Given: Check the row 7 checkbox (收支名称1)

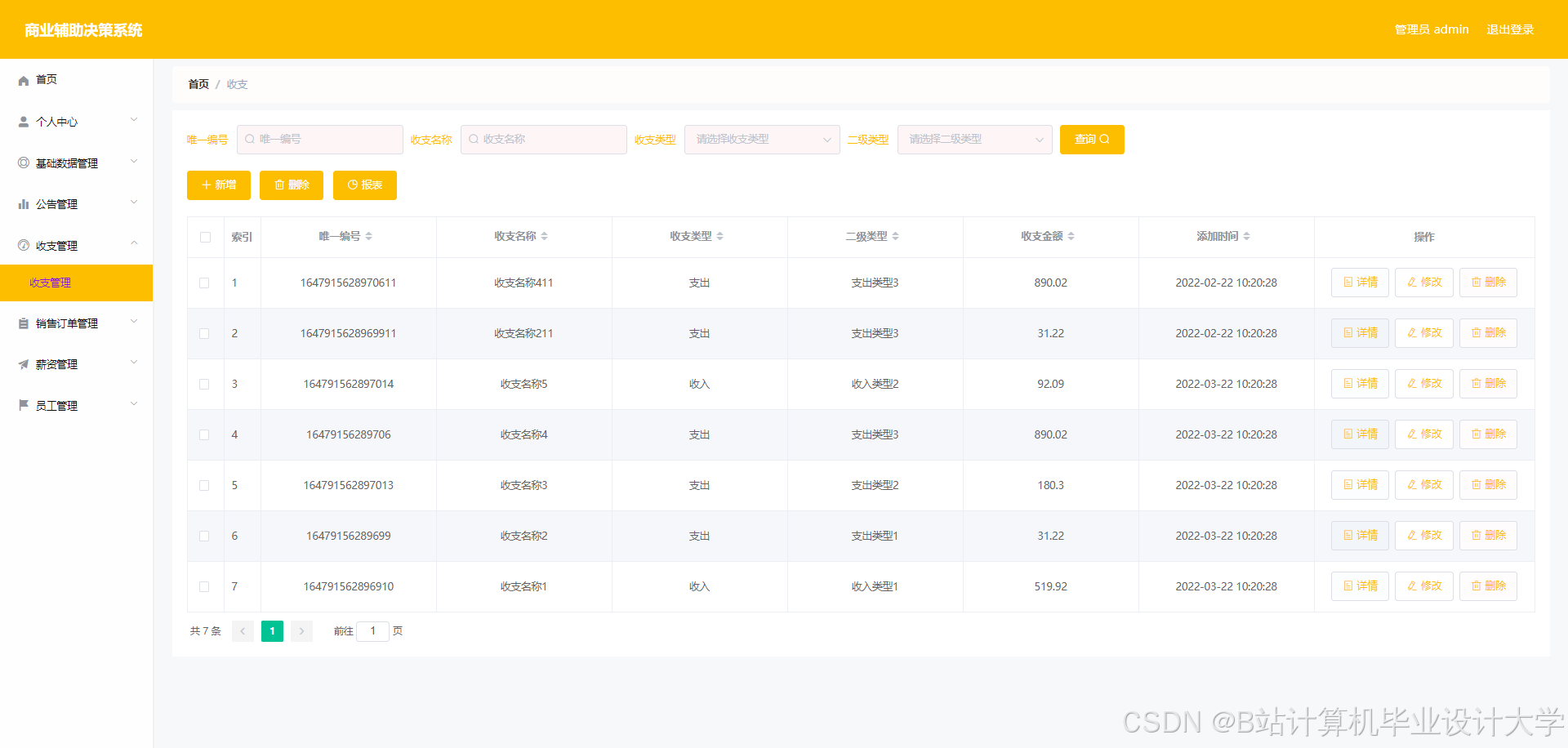Looking at the screenshot, I should 204,586.
